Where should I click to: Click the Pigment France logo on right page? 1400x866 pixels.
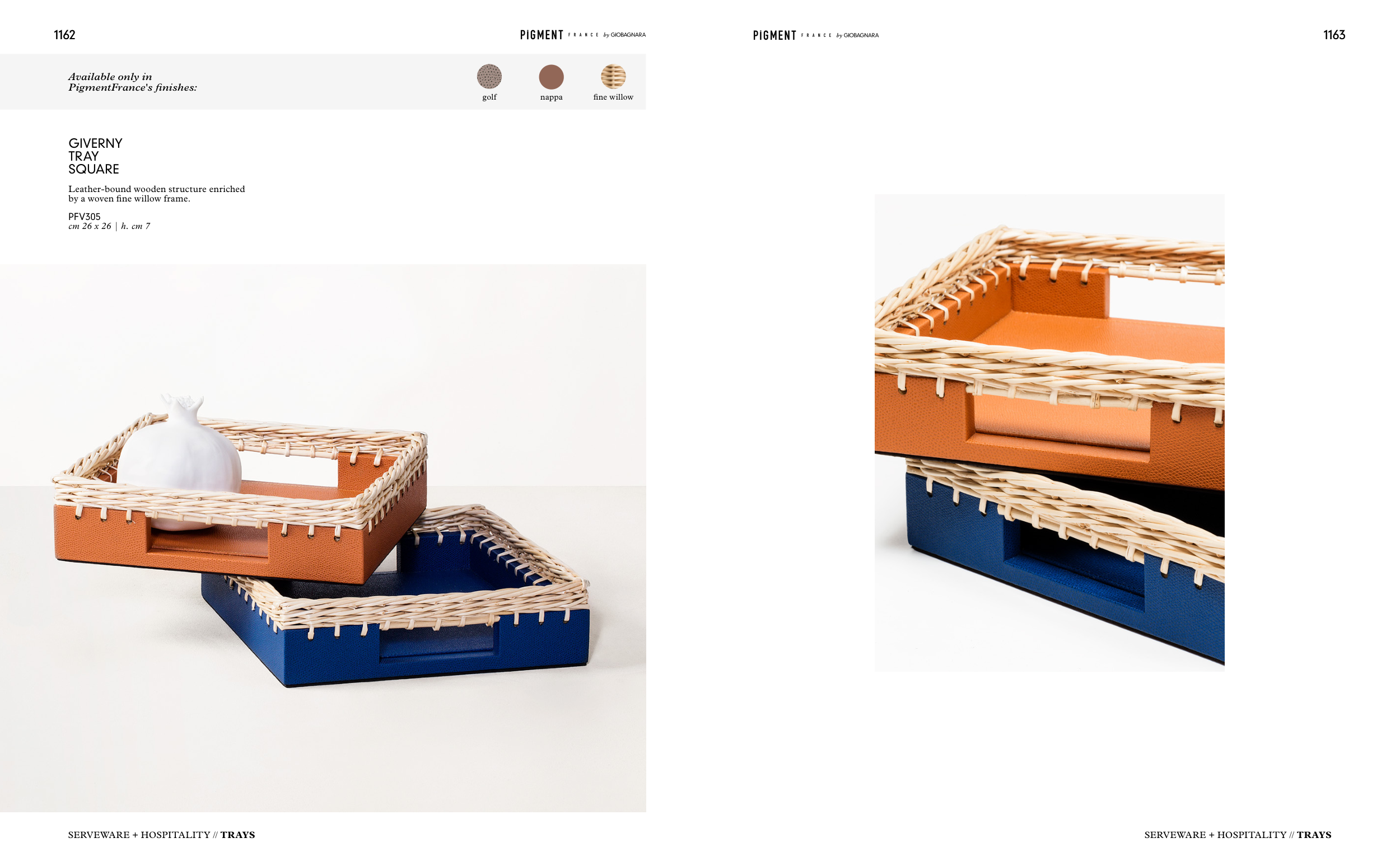pos(816,35)
